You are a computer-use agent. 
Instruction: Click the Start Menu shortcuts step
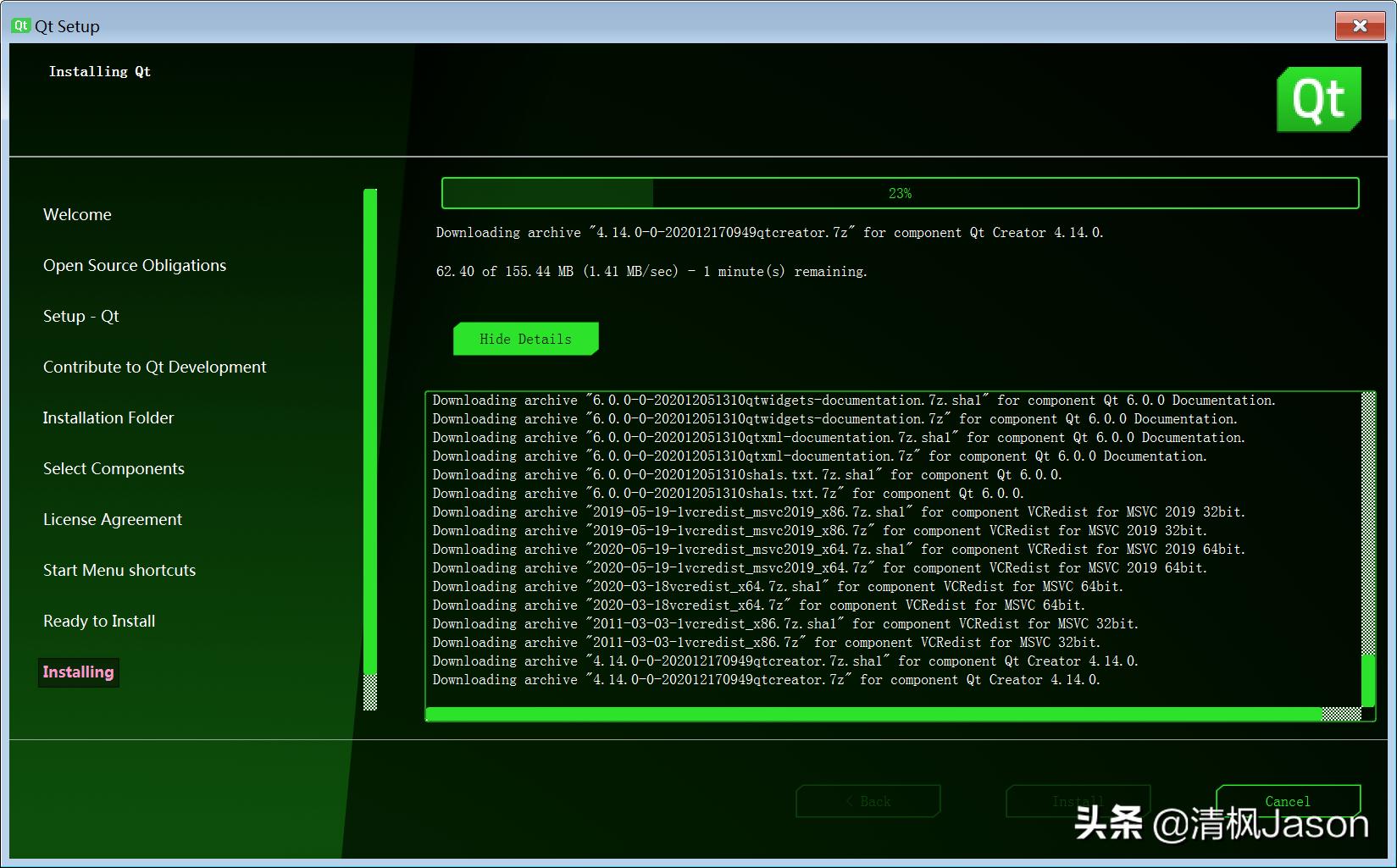119,570
